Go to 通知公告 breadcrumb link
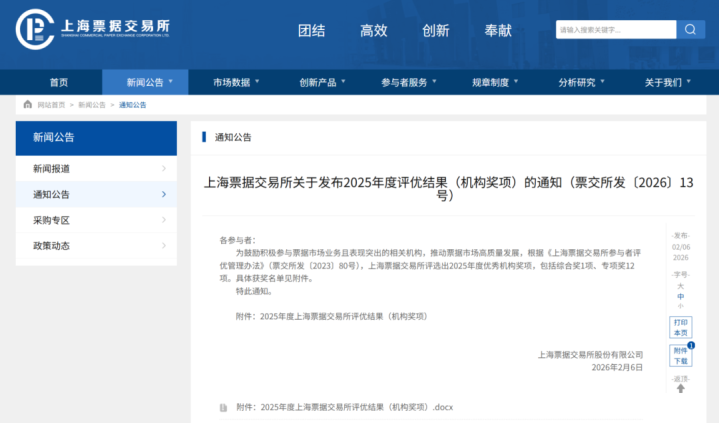Screen dimensions: 719x423 click(x=133, y=105)
